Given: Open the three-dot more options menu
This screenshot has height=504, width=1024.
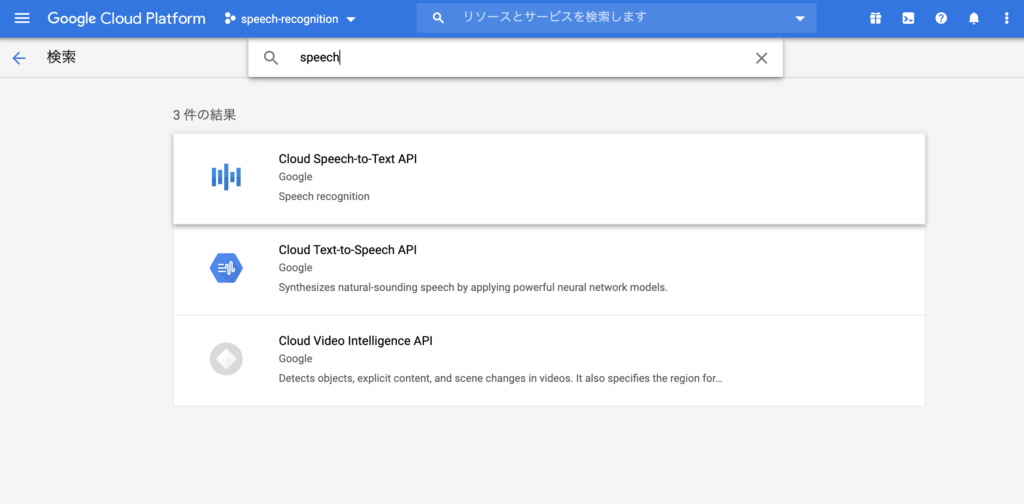Looking at the screenshot, I should point(1006,18).
